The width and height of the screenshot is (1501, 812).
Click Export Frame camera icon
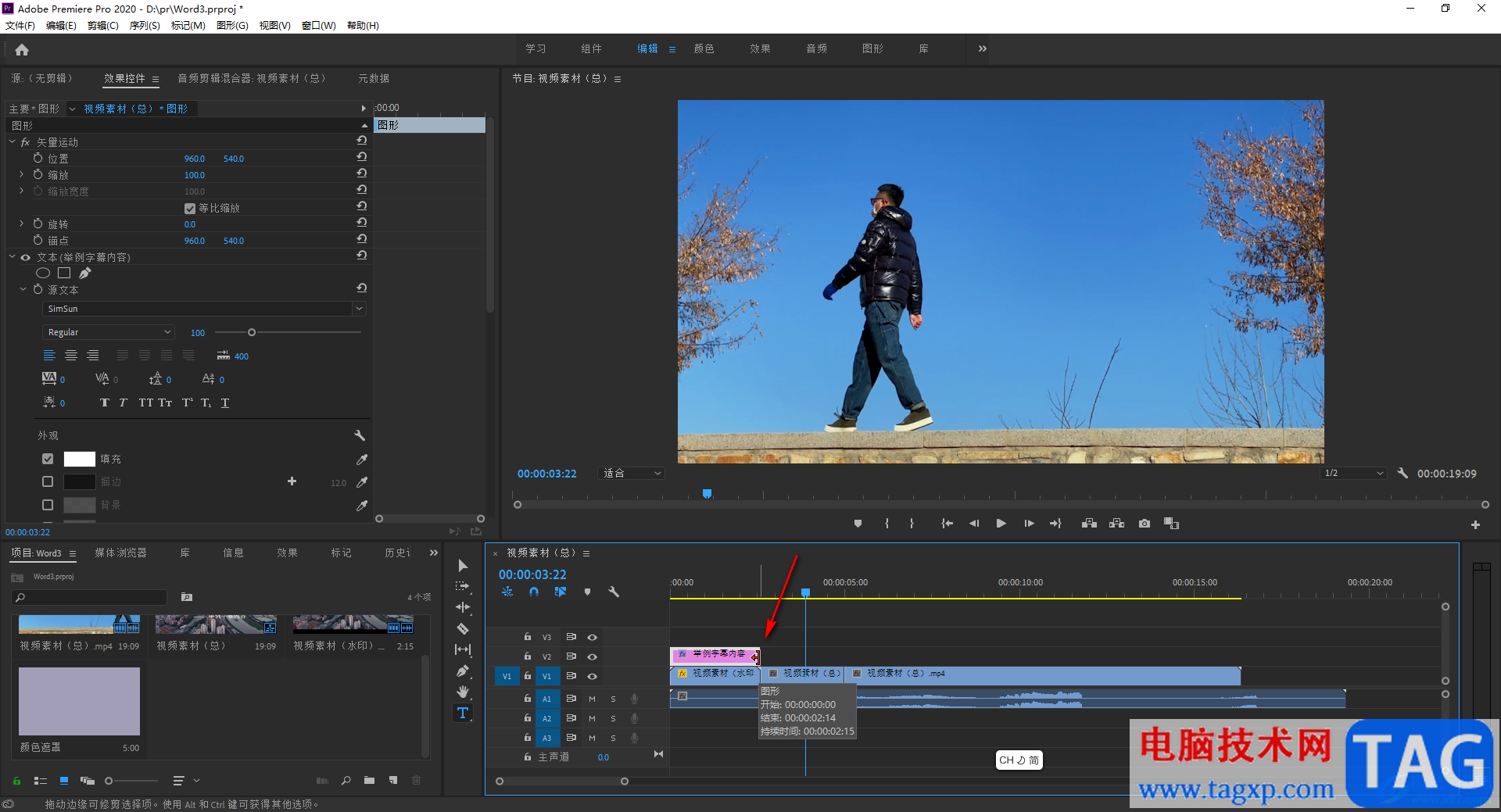point(1145,524)
